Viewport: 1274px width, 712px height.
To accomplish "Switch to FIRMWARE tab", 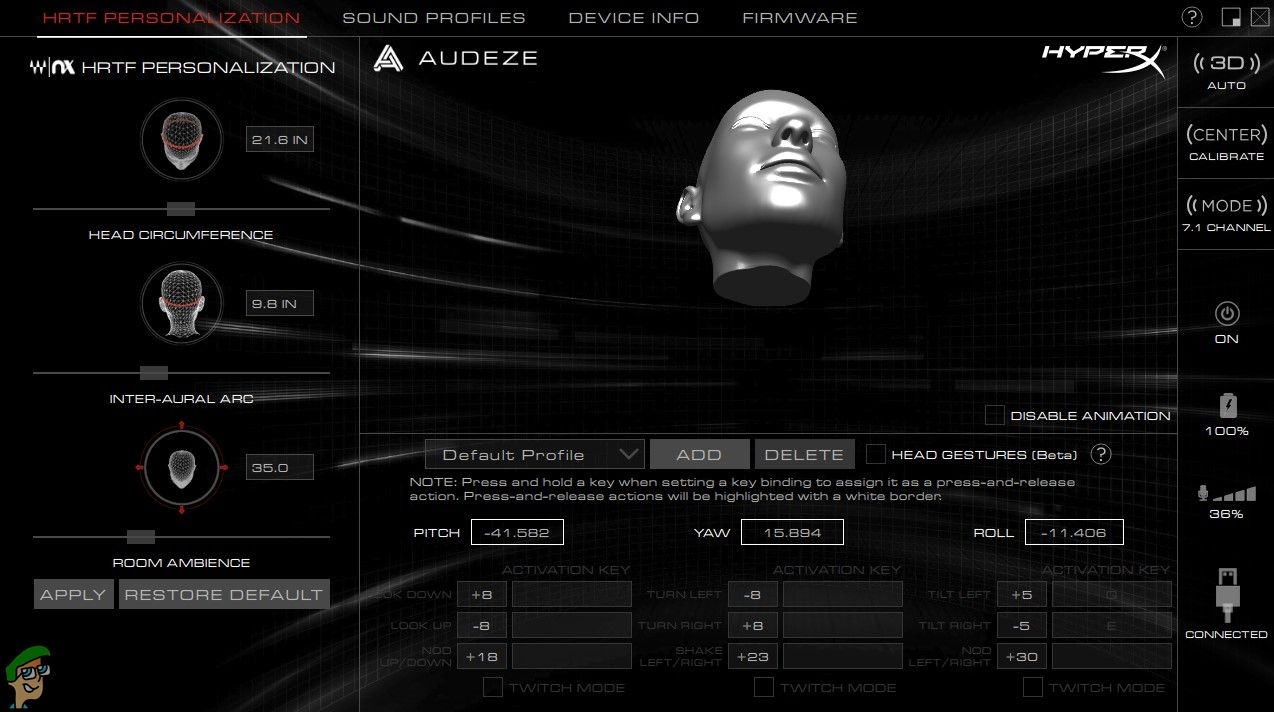I will click(800, 18).
